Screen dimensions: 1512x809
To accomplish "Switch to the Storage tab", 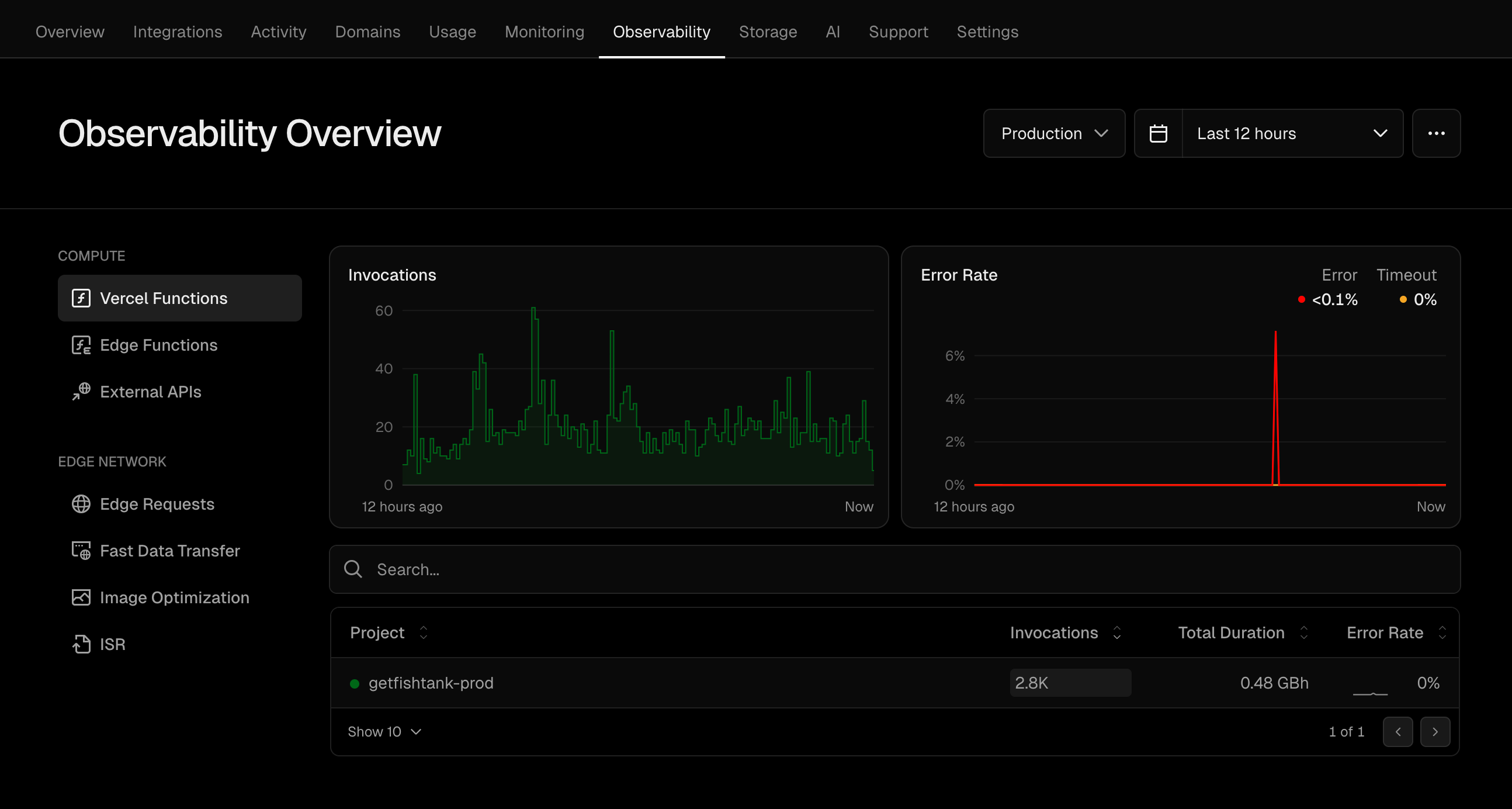I will coord(768,32).
